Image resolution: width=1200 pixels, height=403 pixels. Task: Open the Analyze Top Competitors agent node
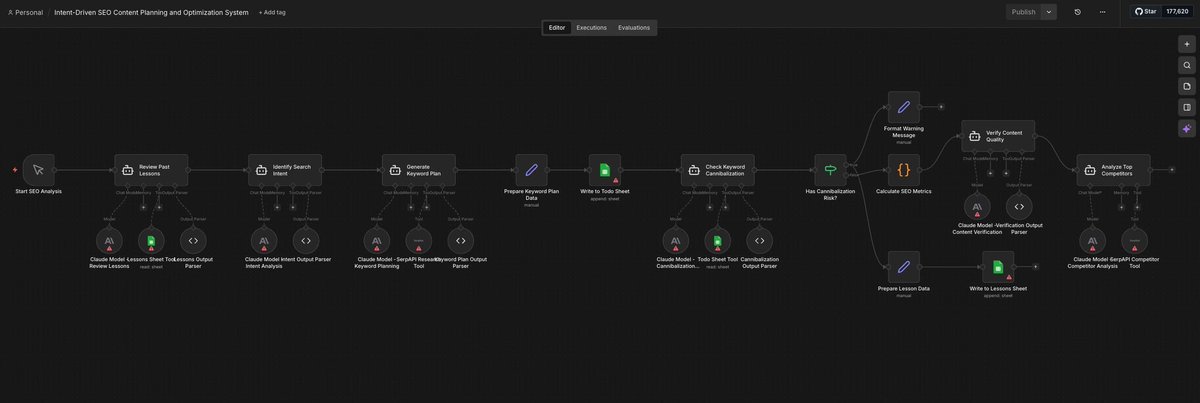[1113, 170]
